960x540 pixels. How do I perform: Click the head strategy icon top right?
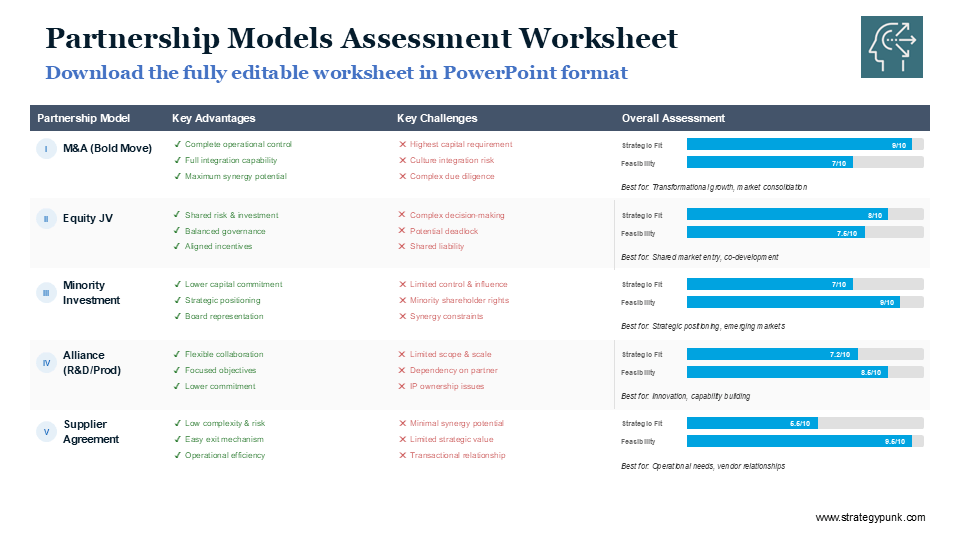tap(891, 47)
